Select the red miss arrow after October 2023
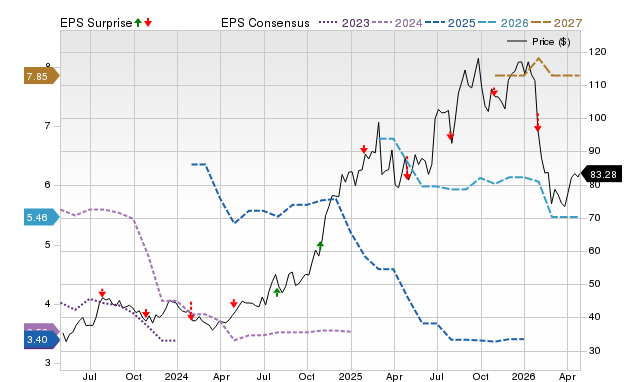This screenshot has height=382, width=640. pyautogui.click(x=146, y=313)
